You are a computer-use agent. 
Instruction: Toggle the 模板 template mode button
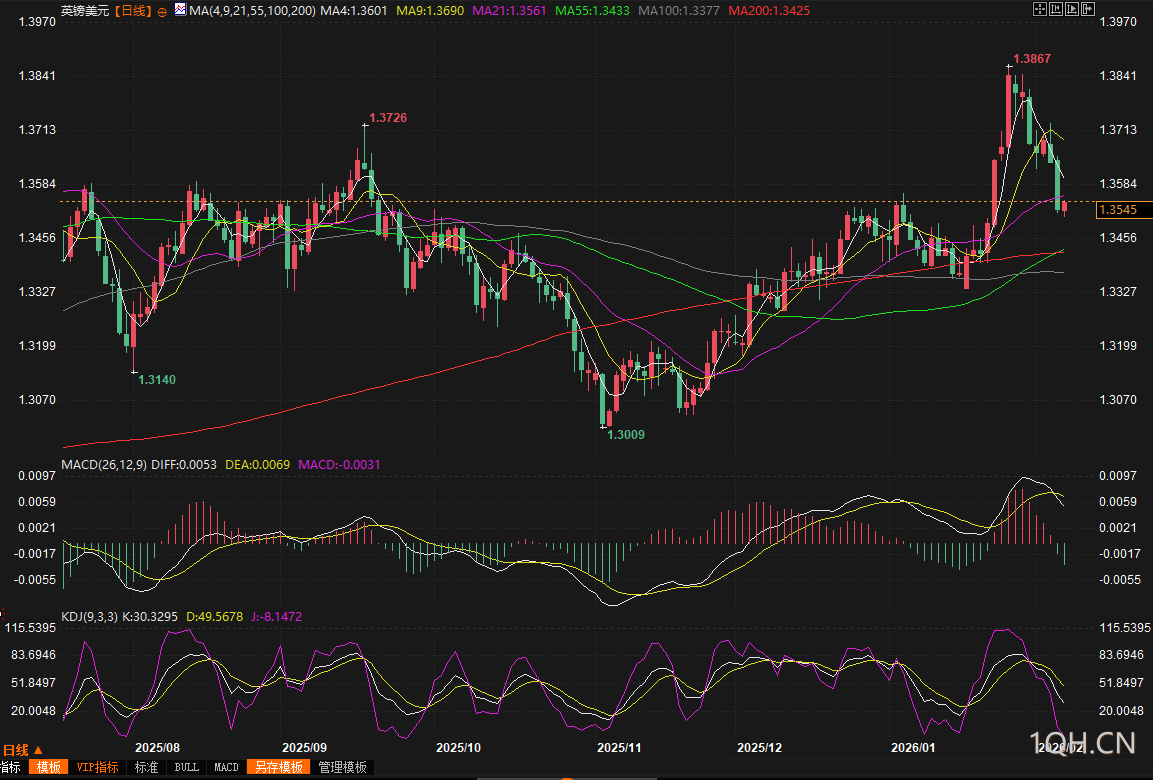point(48,767)
